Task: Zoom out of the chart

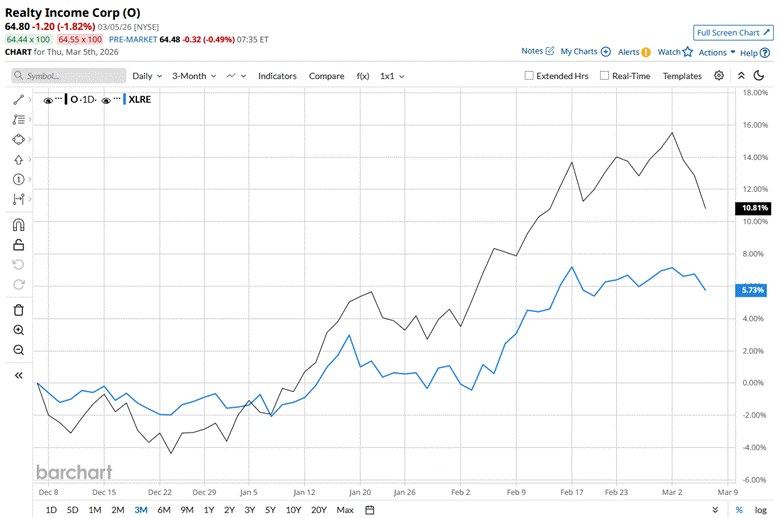Action: point(18,350)
